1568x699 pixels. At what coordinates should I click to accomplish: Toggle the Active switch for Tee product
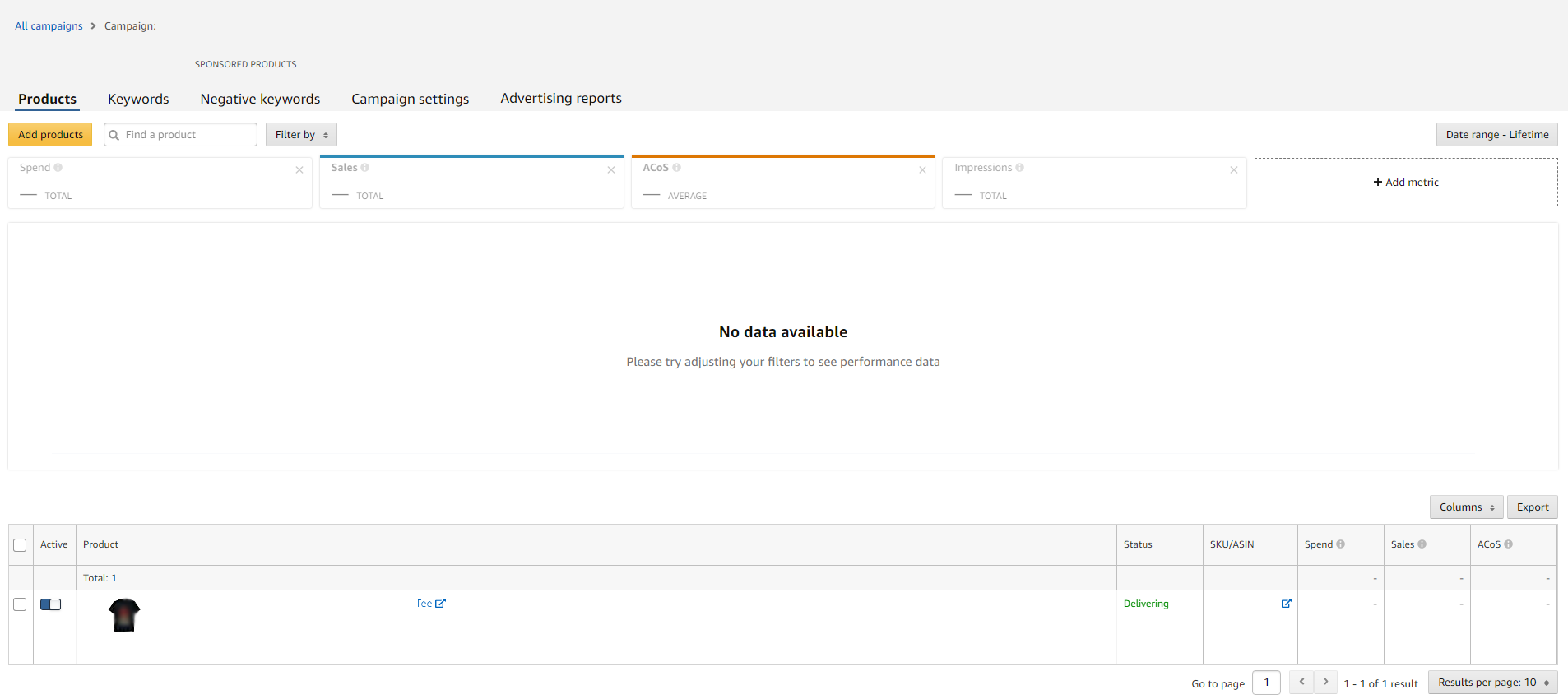(x=51, y=604)
